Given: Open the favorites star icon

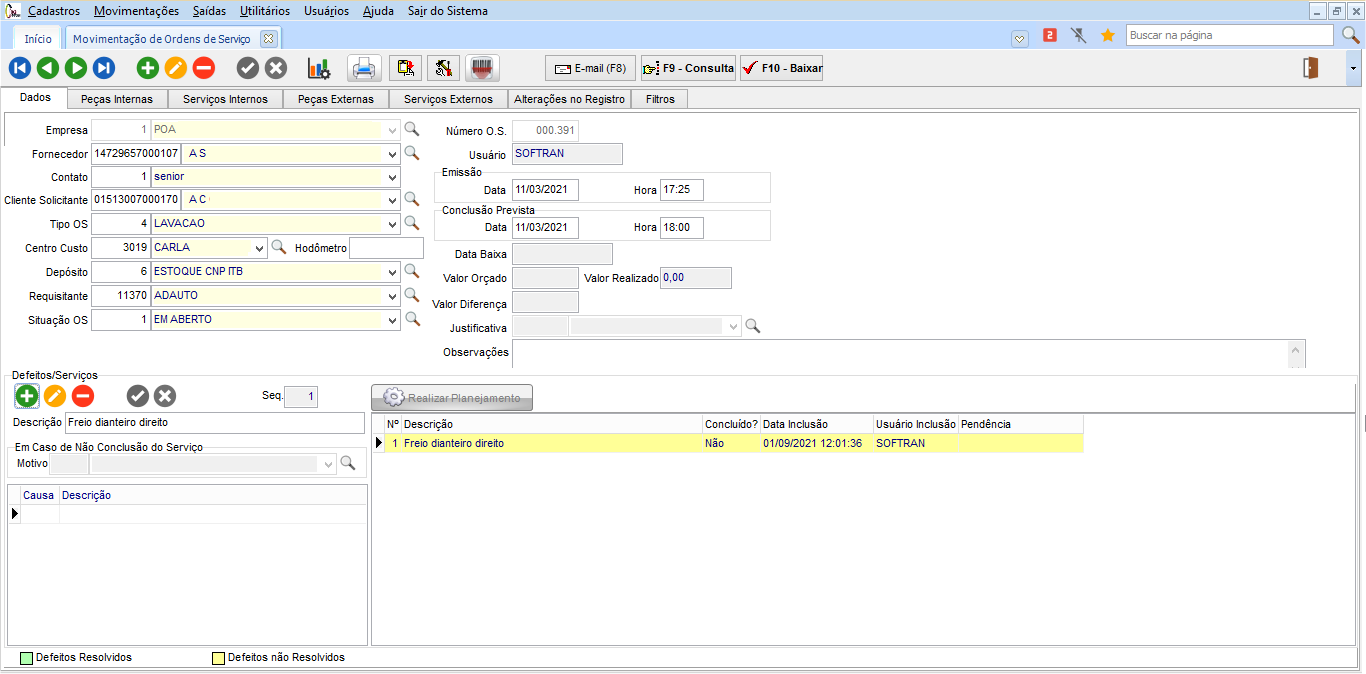Looking at the screenshot, I should coord(1107,35).
